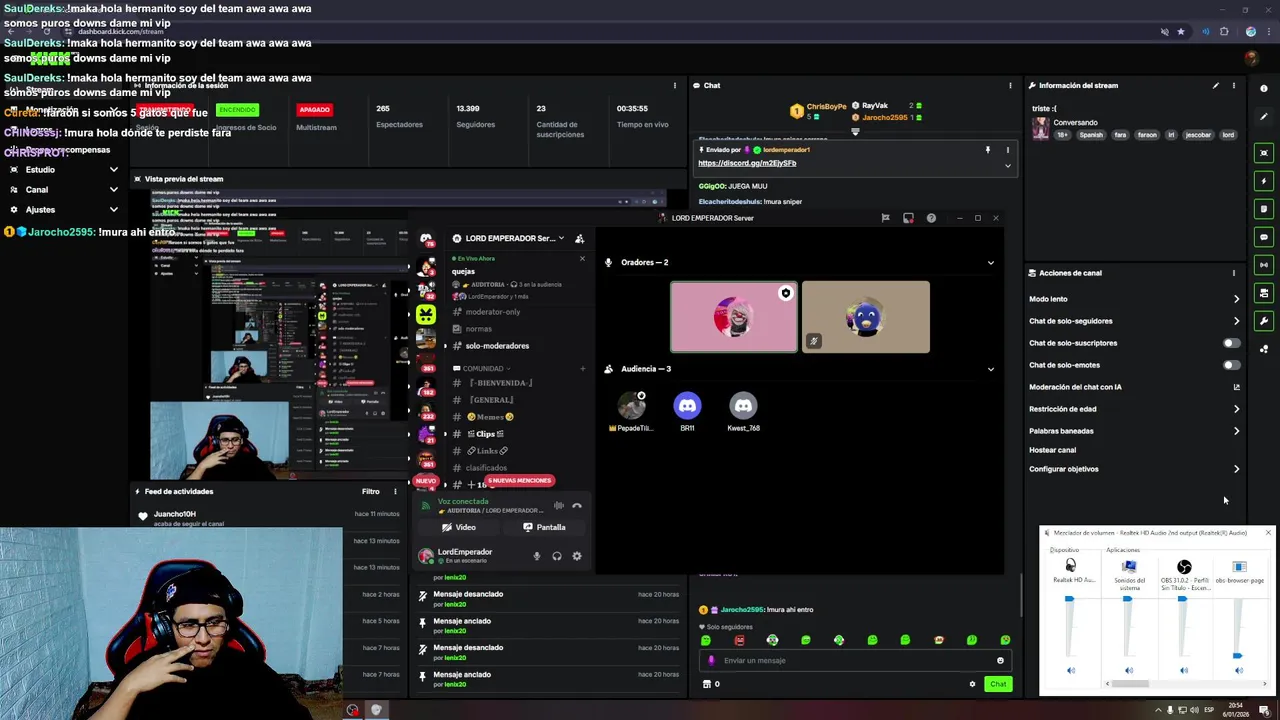The width and height of the screenshot is (1280, 720).
Task: Mute obs-browser-page in volume mixer
Action: pos(1238,670)
